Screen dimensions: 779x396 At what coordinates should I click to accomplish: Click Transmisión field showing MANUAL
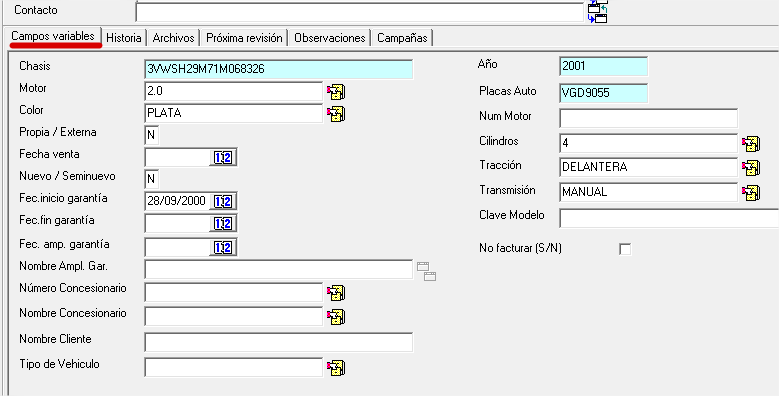tap(649, 192)
